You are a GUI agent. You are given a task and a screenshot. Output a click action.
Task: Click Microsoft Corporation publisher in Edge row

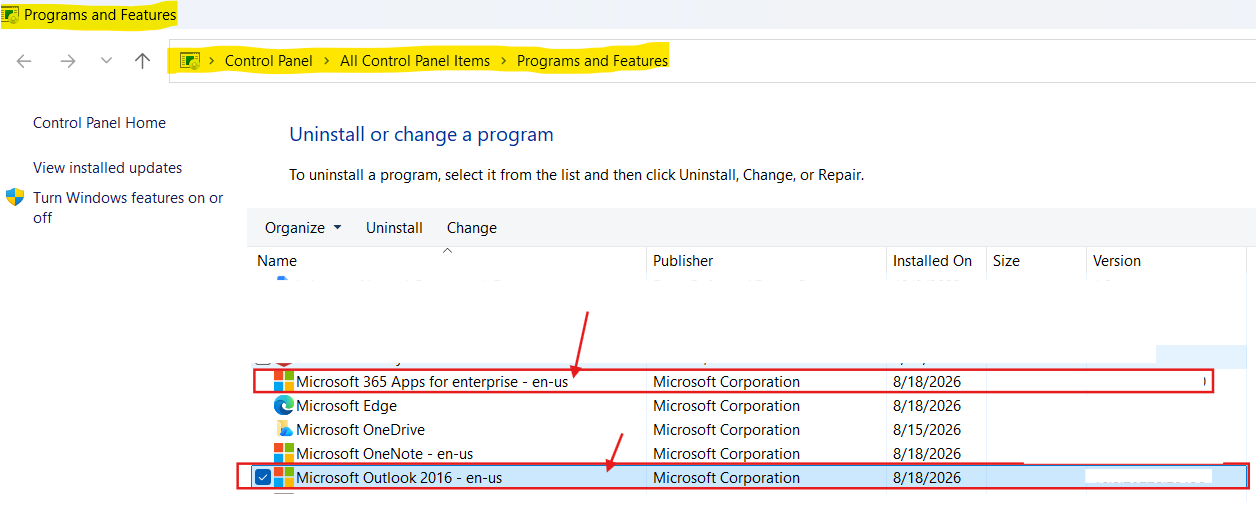coord(726,406)
